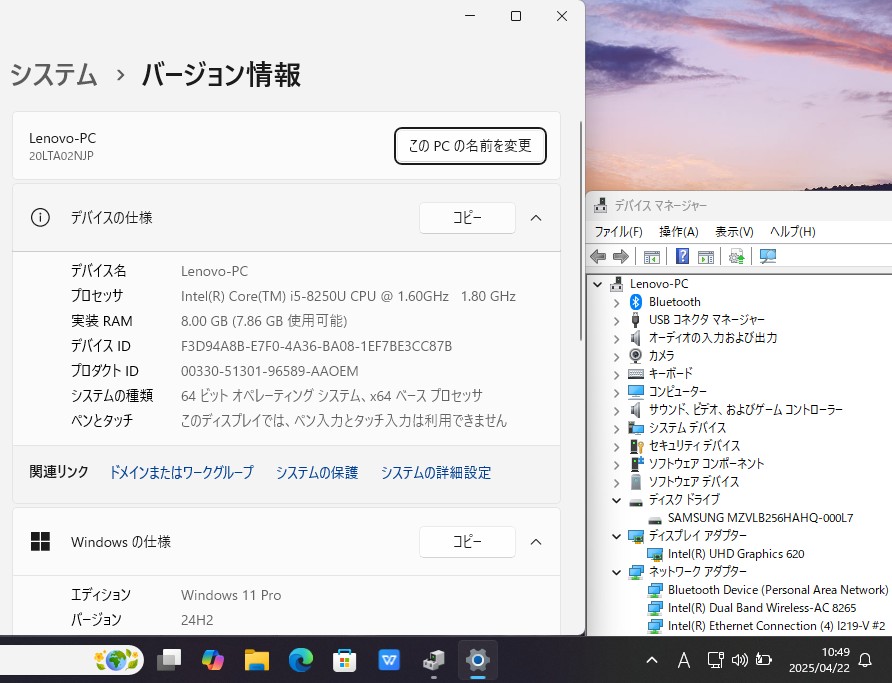892x683 pixels.
Task: Click the product ID 00330-51301-96589-AAOEM
Action: [270, 371]
